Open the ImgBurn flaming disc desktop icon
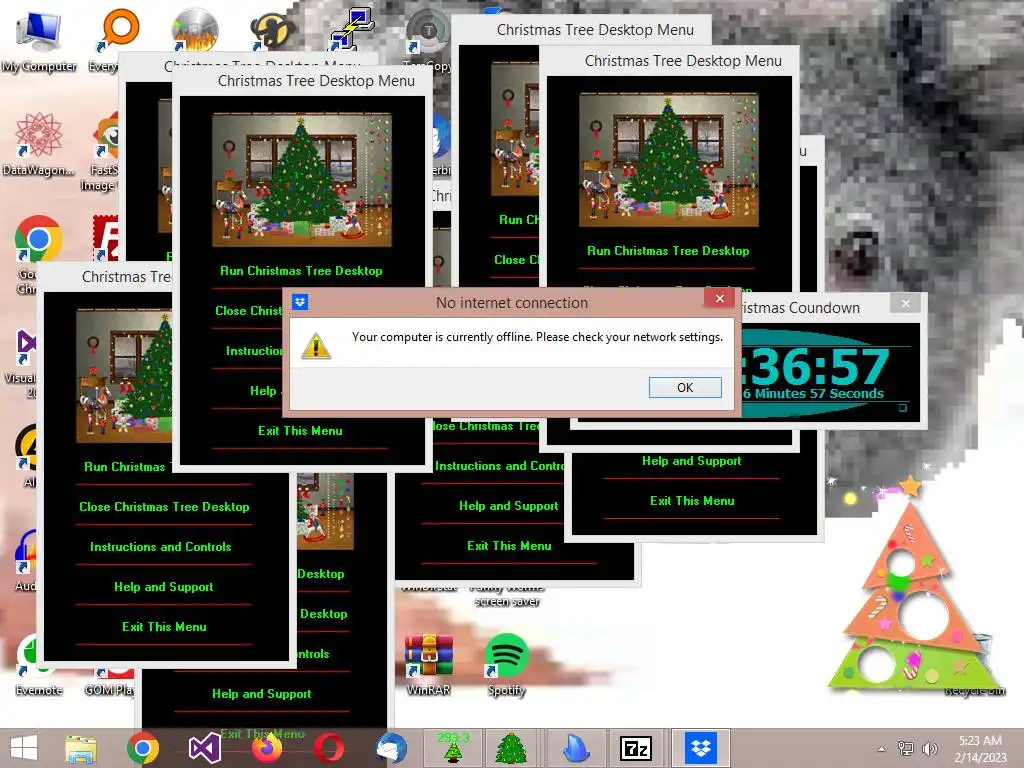1024x768 pixels. [195, 29]
